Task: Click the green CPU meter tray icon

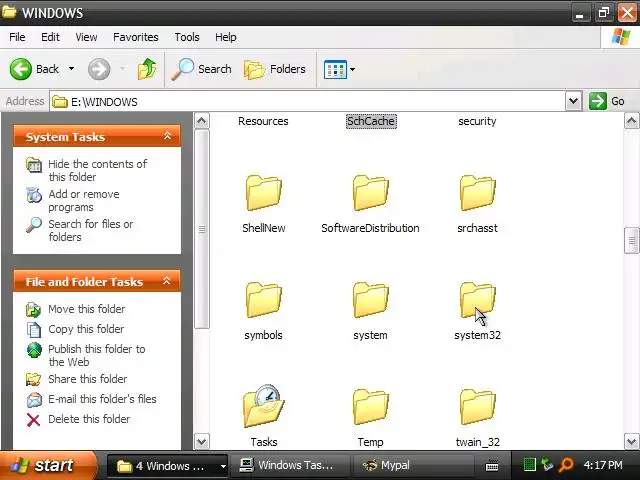Action: [x=529, y=465]
